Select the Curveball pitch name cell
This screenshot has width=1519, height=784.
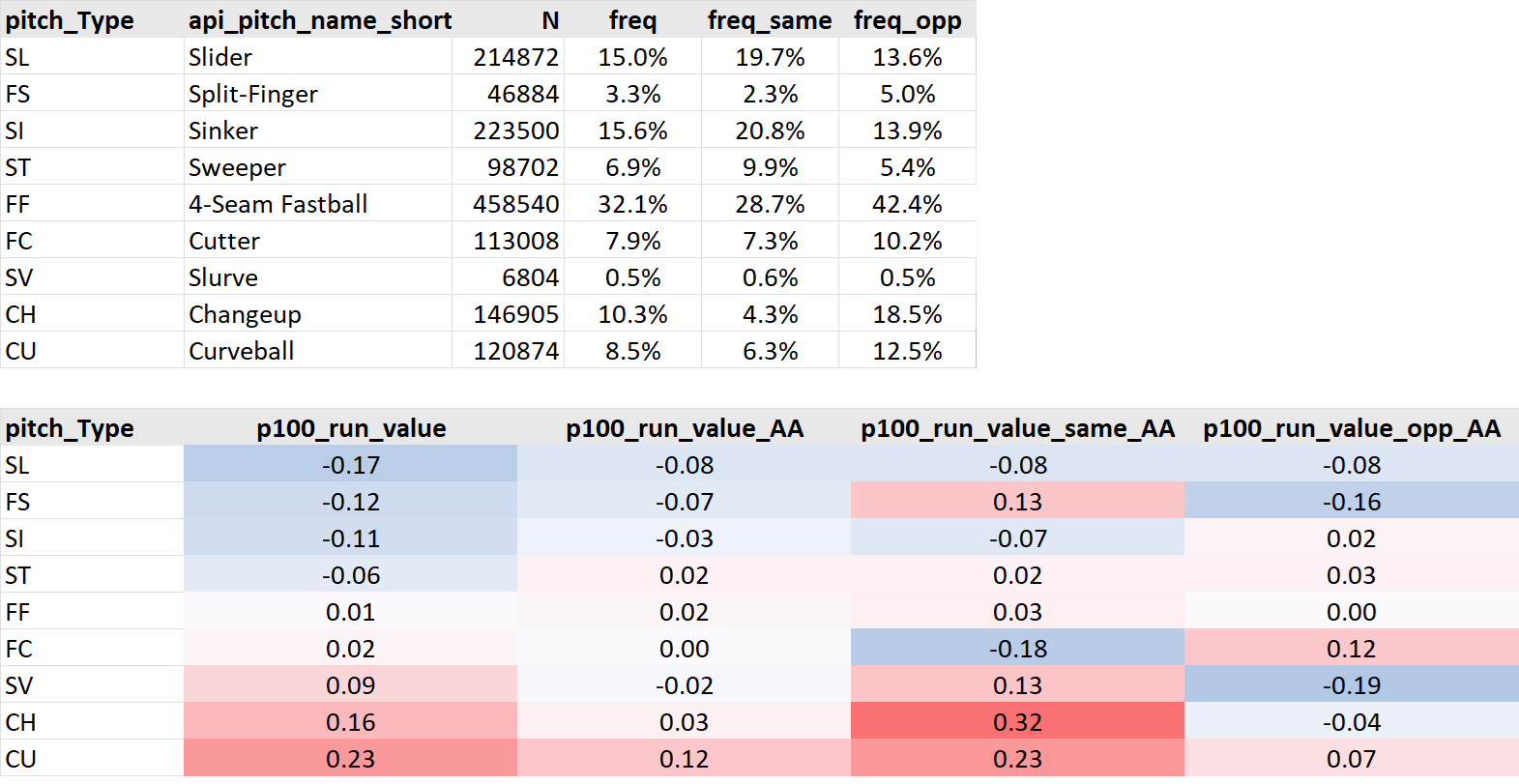click(x=242, y=351)
